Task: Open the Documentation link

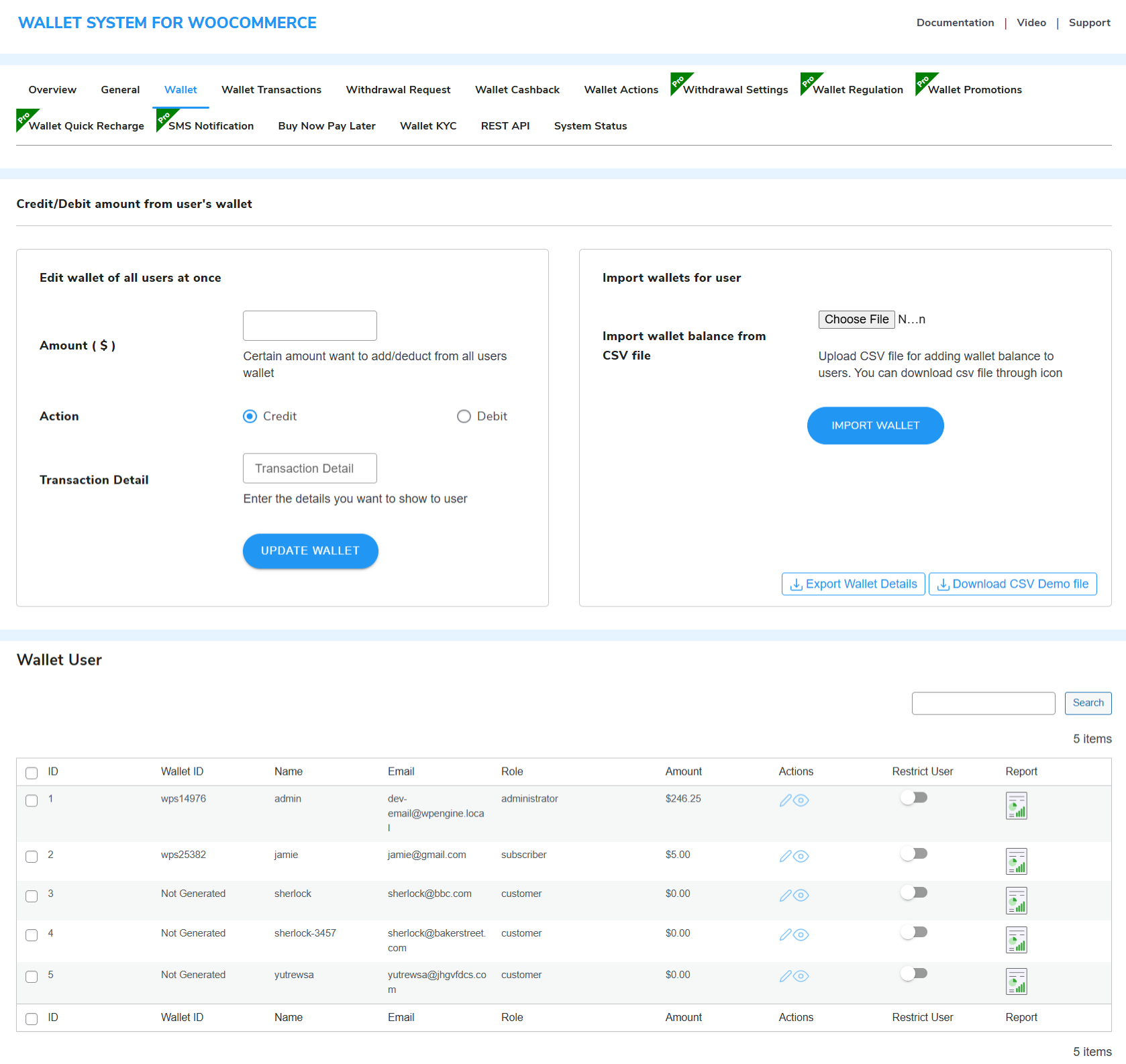Action: coord(955,22)
